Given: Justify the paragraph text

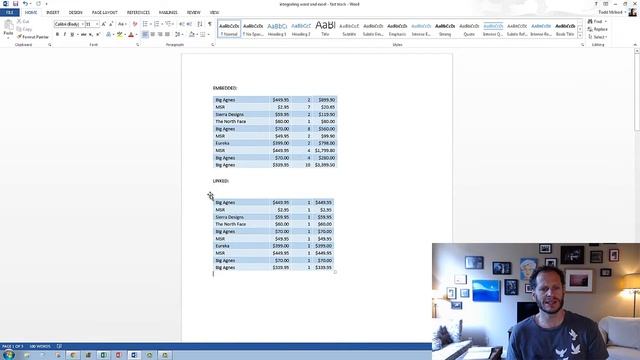Looking at the screenshot, I should 167,35.
